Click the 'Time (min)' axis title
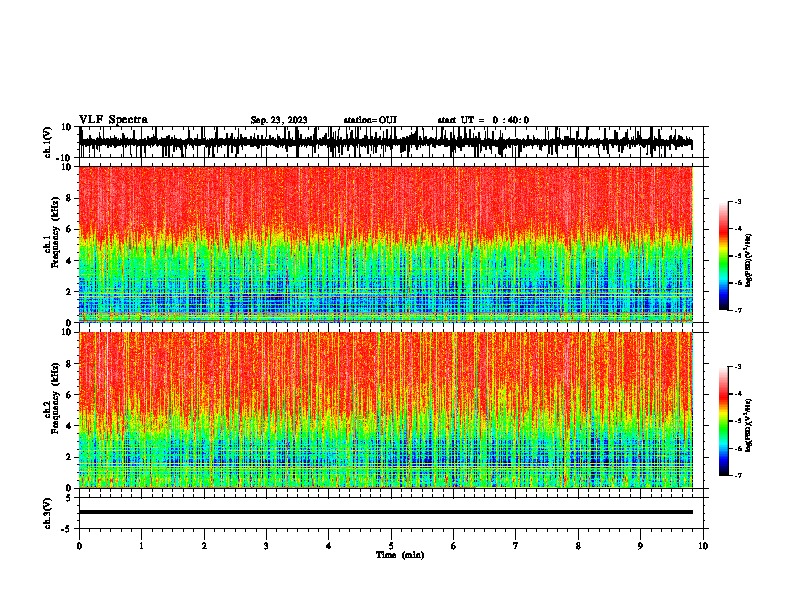The height and width of the screenshot is (612, 792). click(x=400, y=555)
